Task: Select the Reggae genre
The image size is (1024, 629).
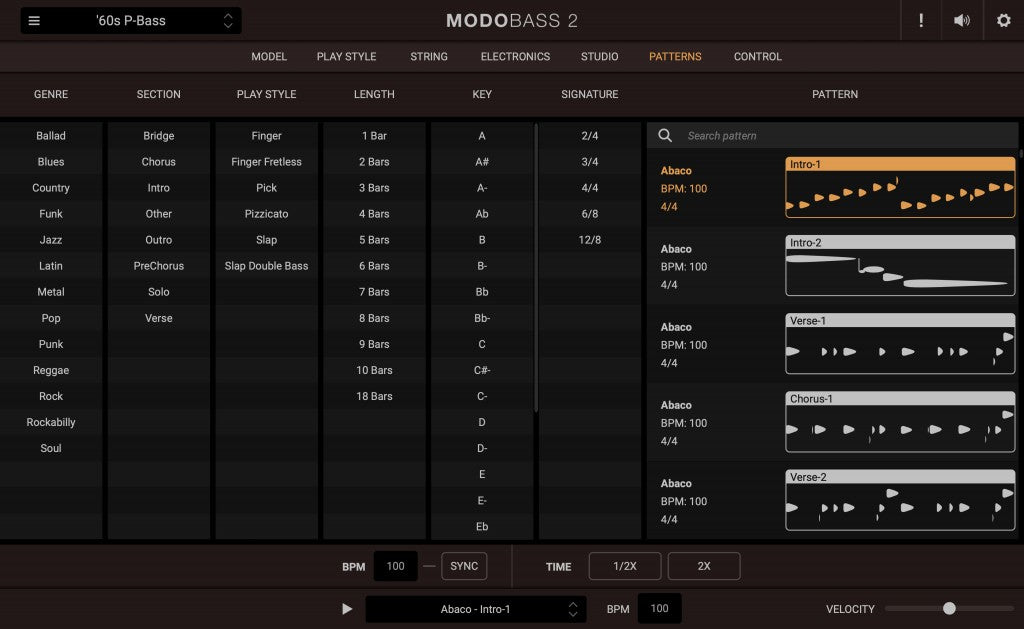Action: tap(51, 370)
